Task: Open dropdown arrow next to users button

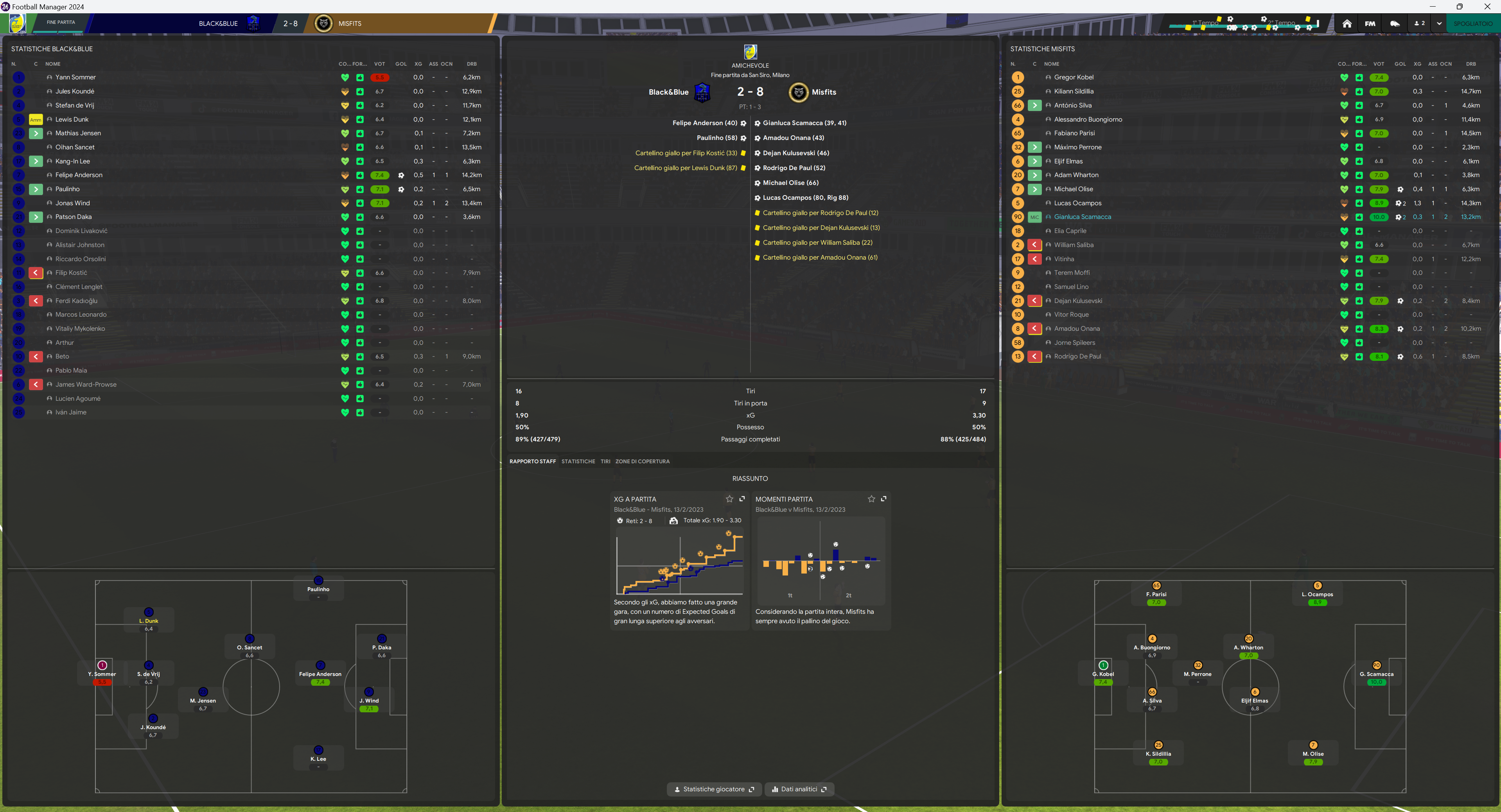Action: 1439,23
